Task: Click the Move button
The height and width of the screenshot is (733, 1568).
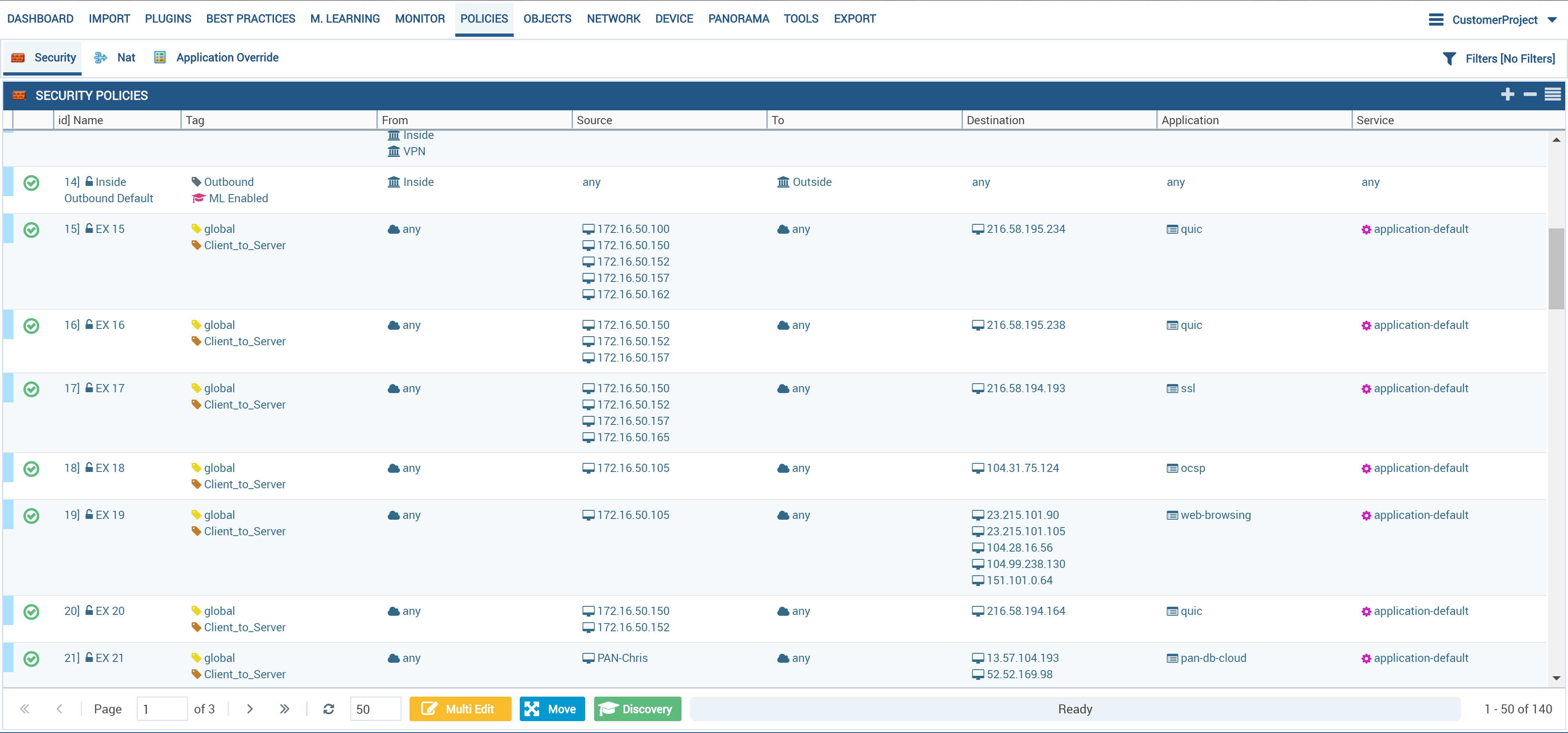Action: click(x=552, y=708)
